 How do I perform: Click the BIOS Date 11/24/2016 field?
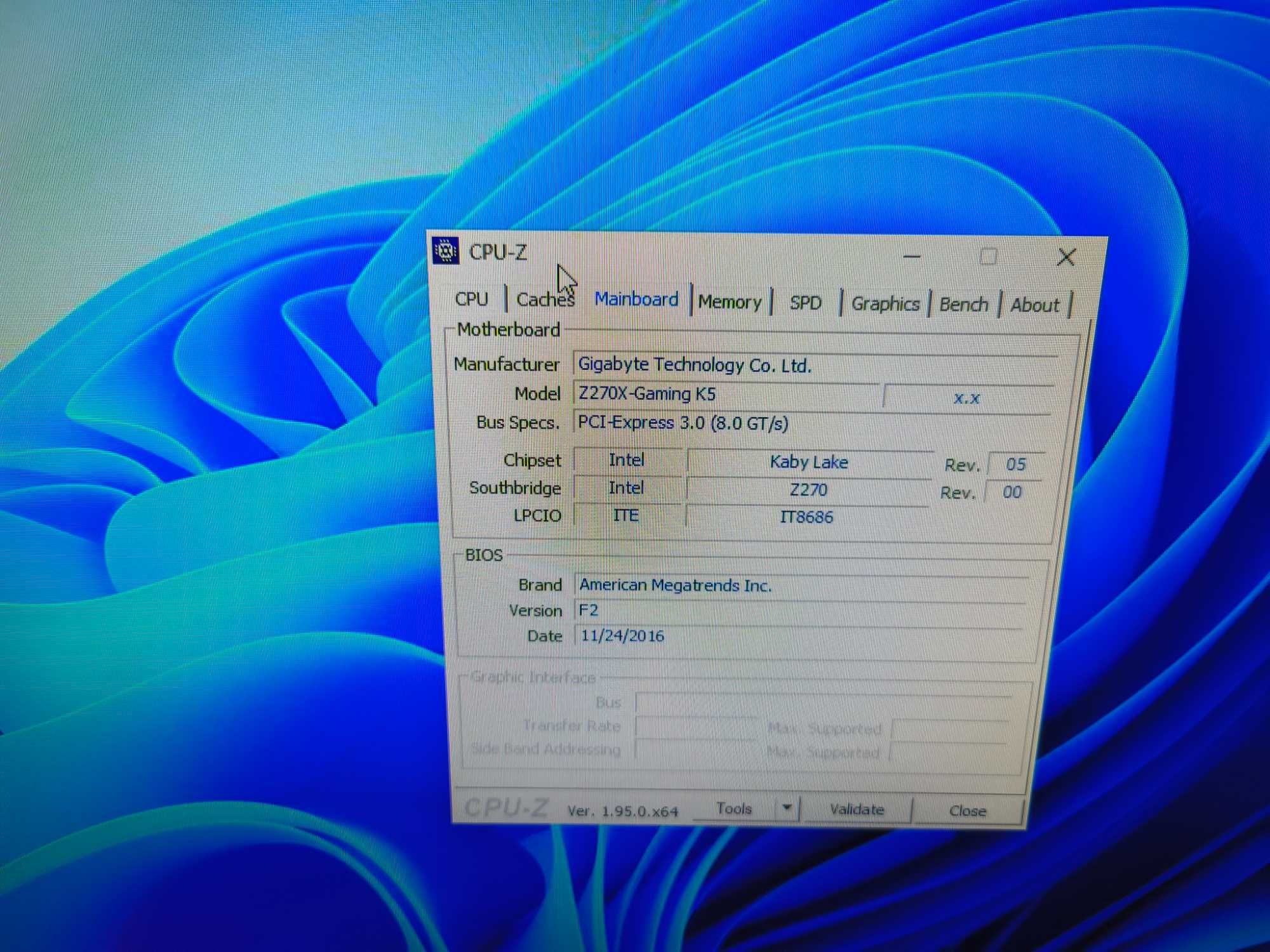tap(799, 636)
